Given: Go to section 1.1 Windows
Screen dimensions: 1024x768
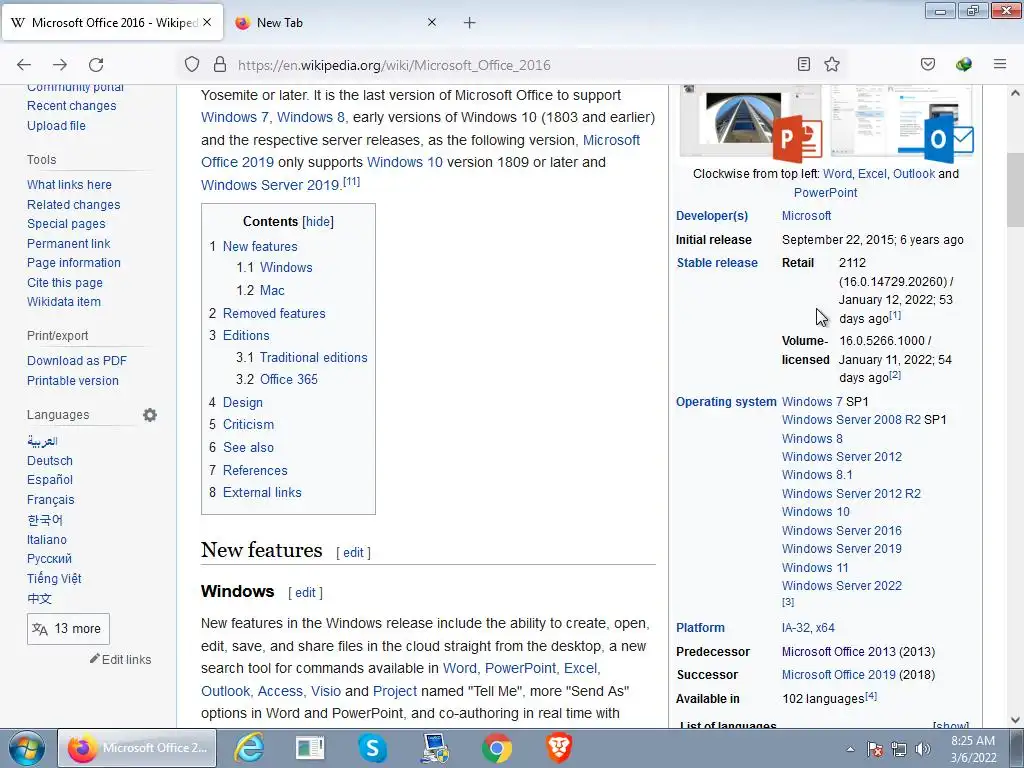Looking at the screenshot, I should (286, 267).
